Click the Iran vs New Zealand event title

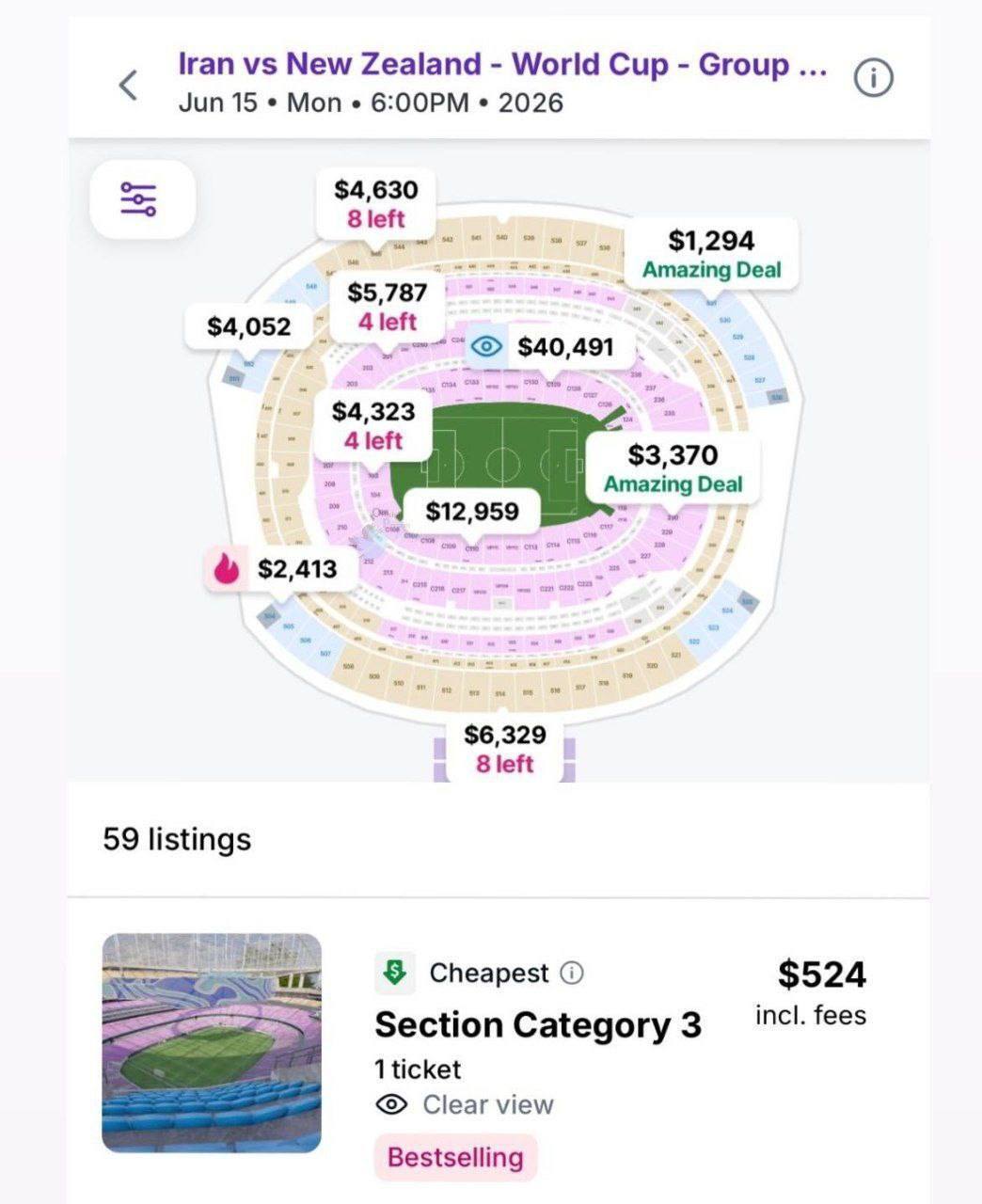(502, 64)
